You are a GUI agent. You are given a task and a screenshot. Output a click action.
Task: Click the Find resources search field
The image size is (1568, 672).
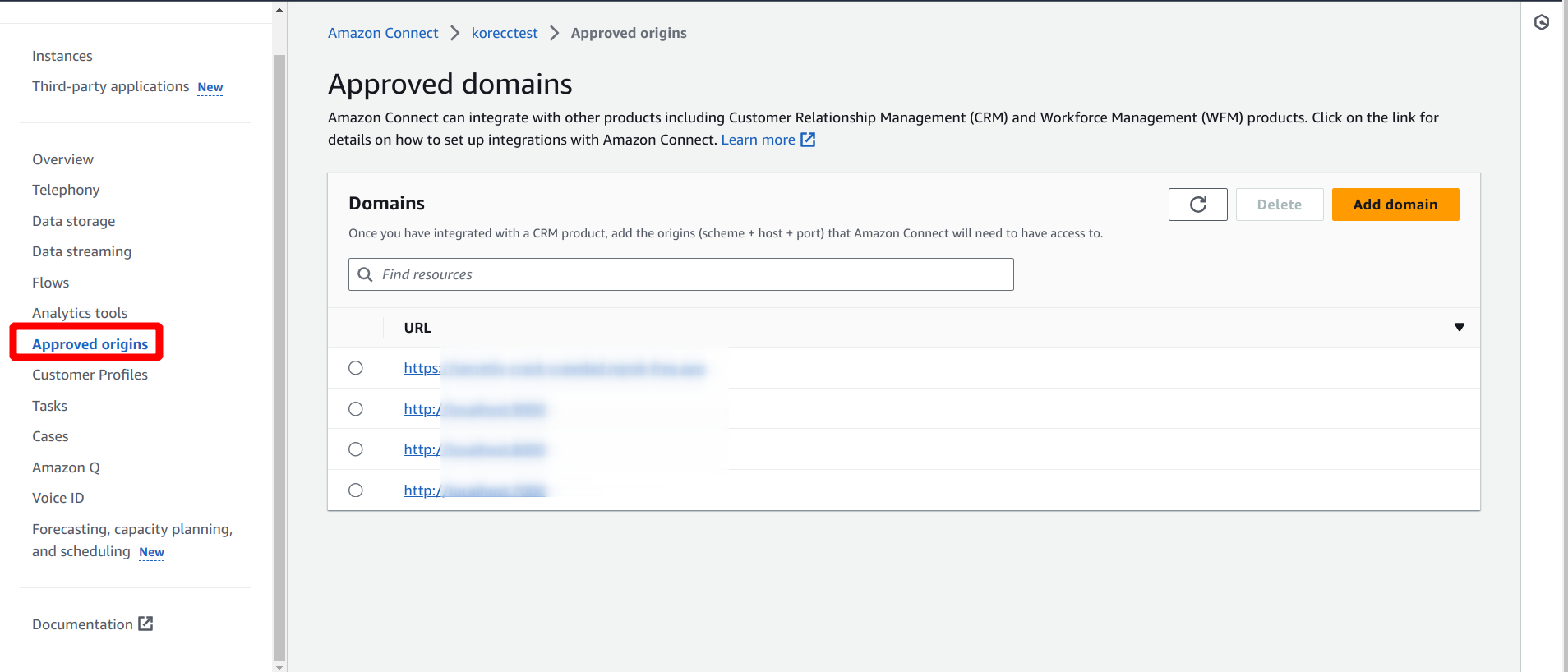(690, 274)
